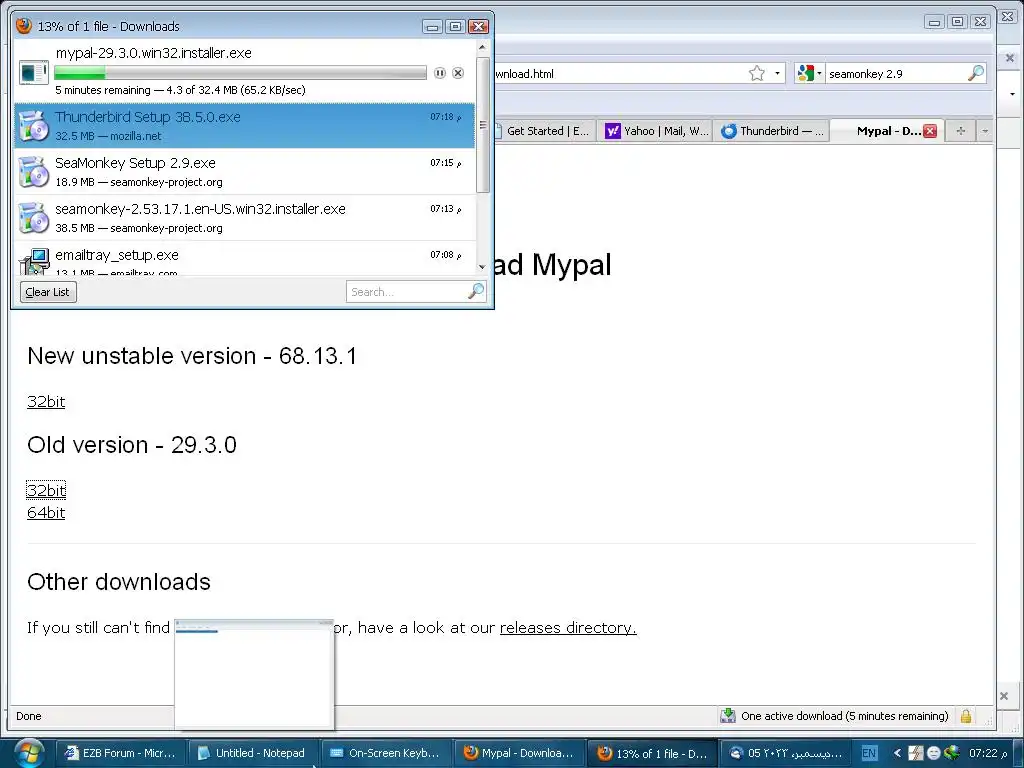Click the Firefox icon in Downloads title bar

[24, 25]
